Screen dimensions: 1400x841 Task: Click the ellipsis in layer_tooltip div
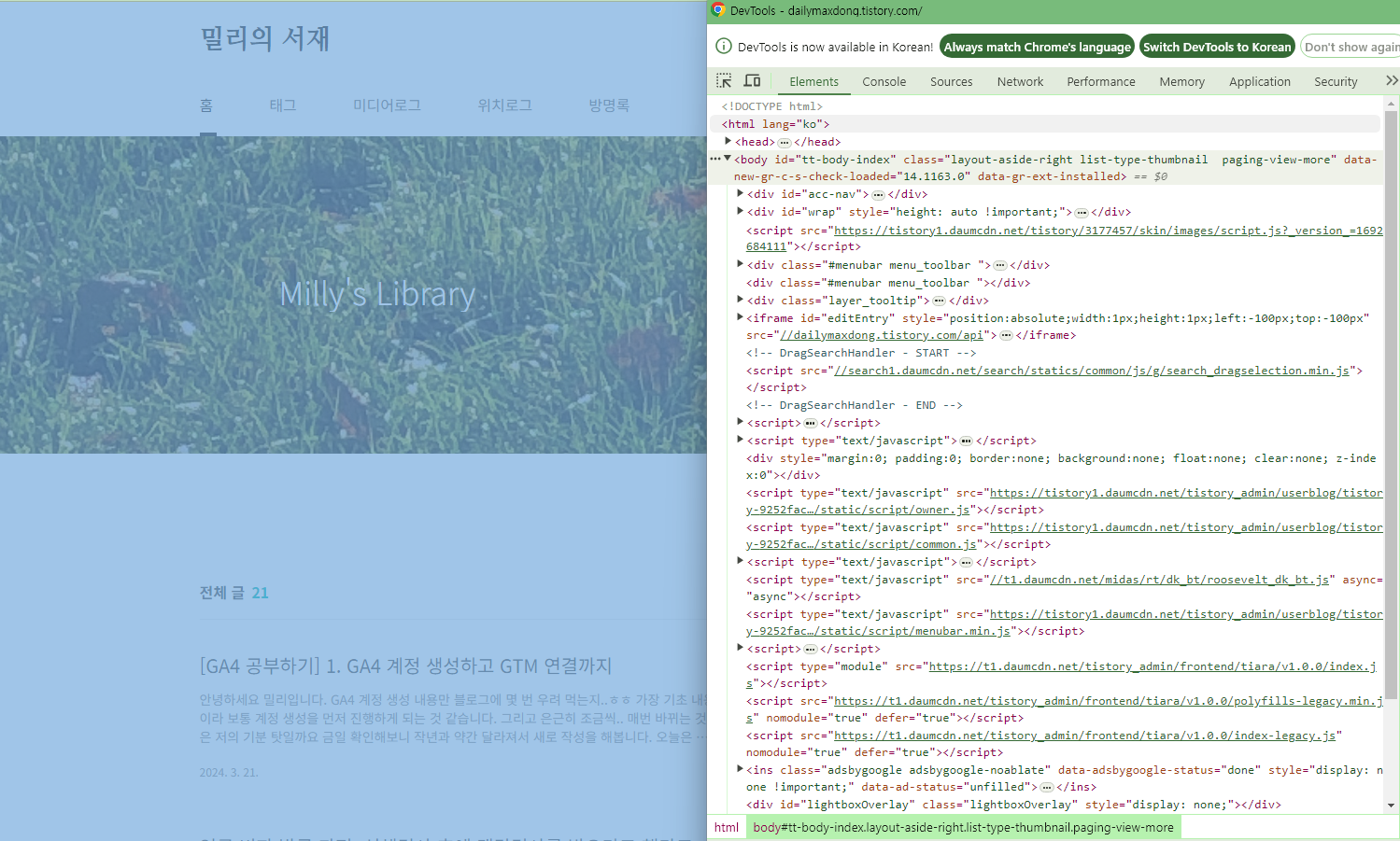pos(939,301)
